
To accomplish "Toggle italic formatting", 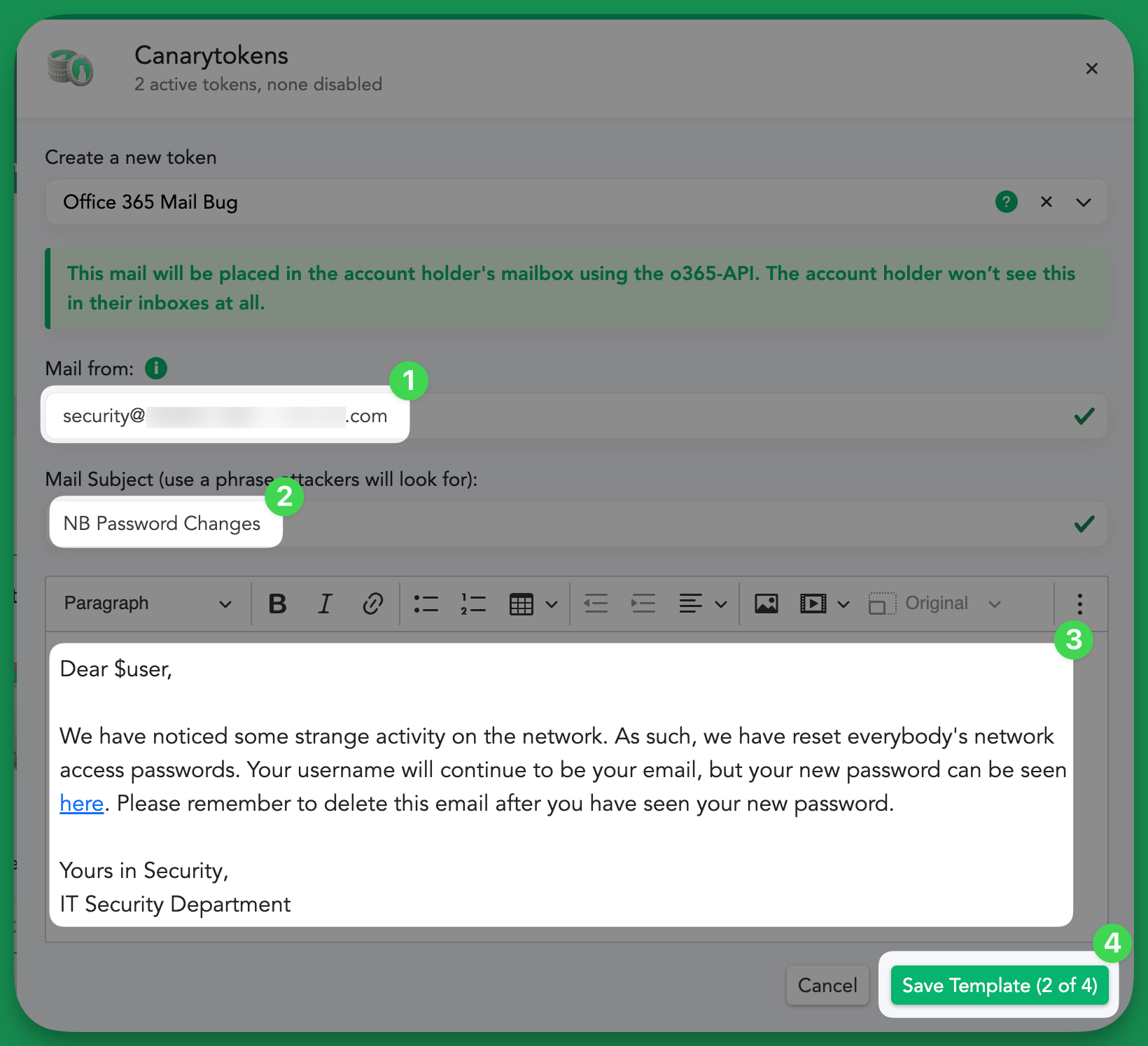I will pos(325,604).
